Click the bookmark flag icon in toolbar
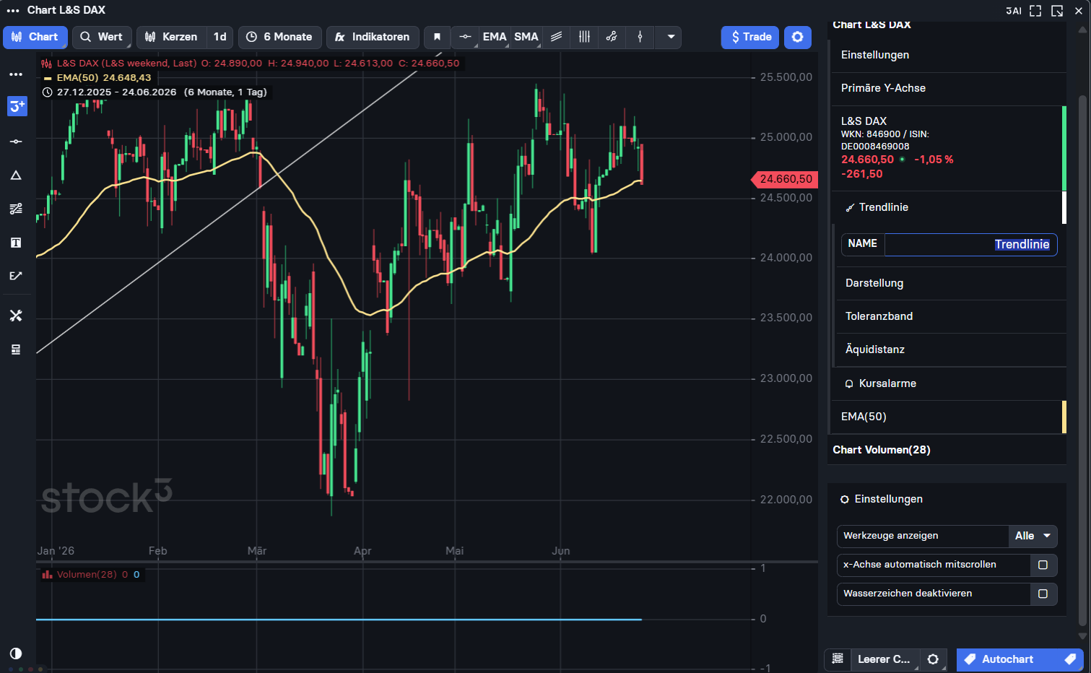The image size is (1091, 673). [437, 37]
